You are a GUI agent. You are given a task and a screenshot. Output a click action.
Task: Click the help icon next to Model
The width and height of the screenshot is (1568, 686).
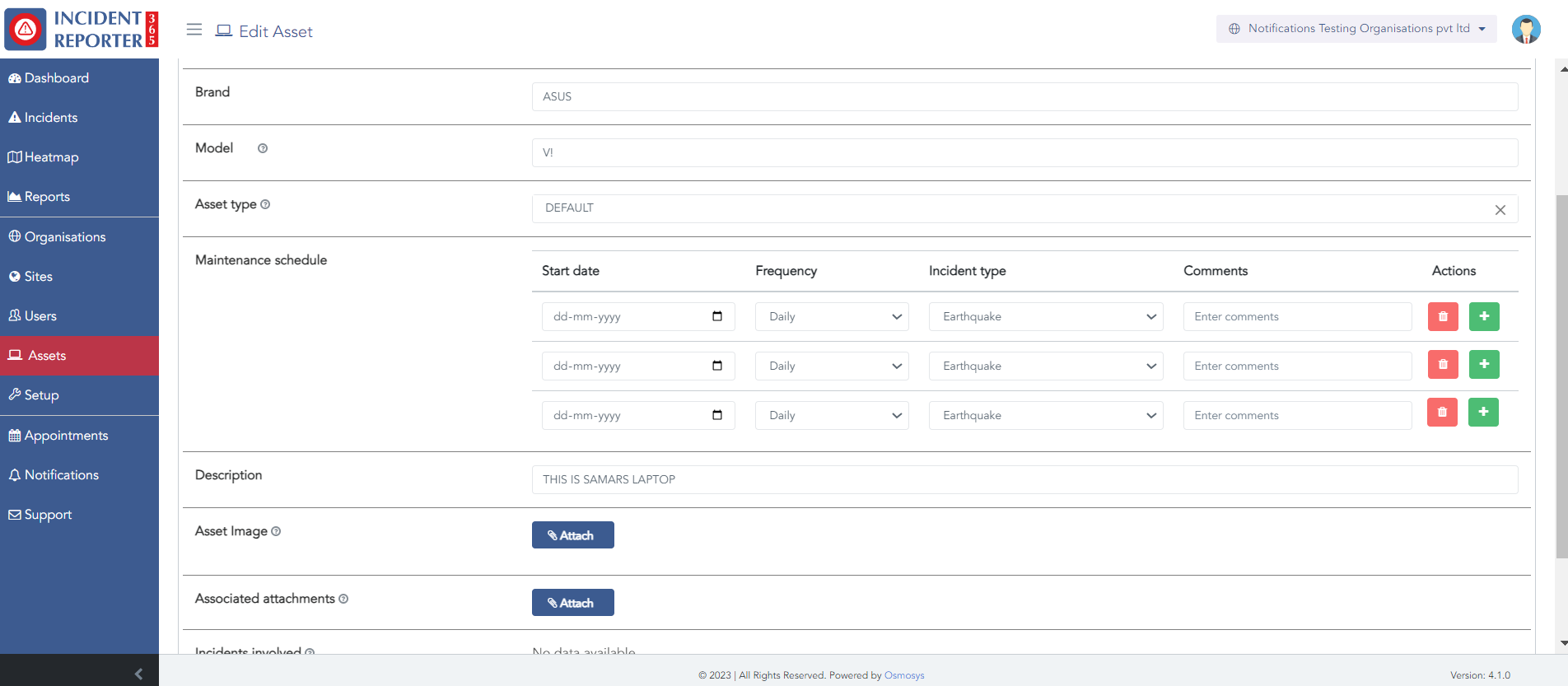[263, 148]
